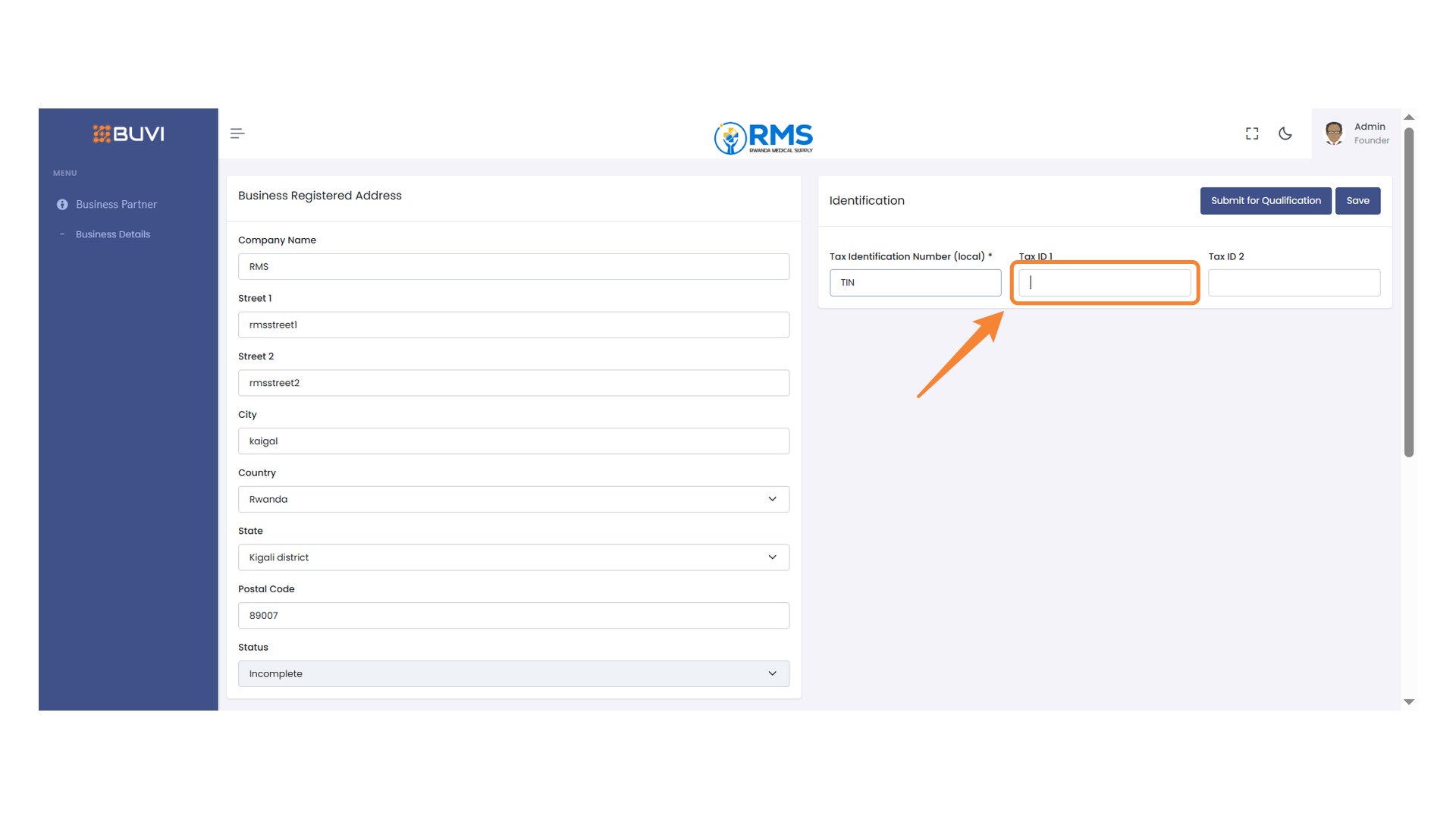This screenshot has width=1456, height=819.
Task: Click the Submit for Qualification button
Action: click(1265, 200)
